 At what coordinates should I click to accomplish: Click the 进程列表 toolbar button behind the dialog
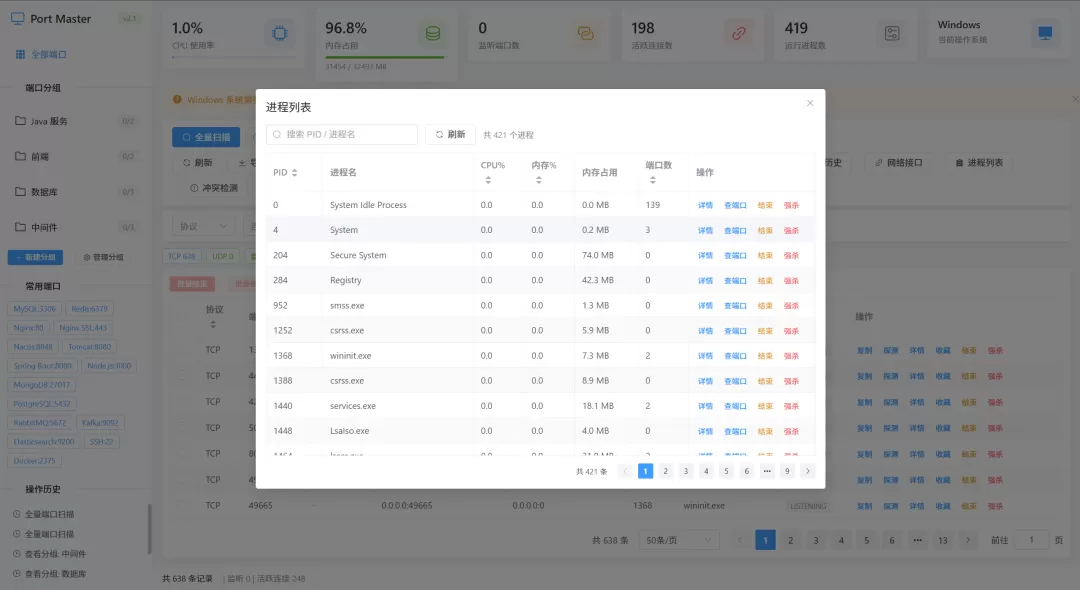[979, 163]
